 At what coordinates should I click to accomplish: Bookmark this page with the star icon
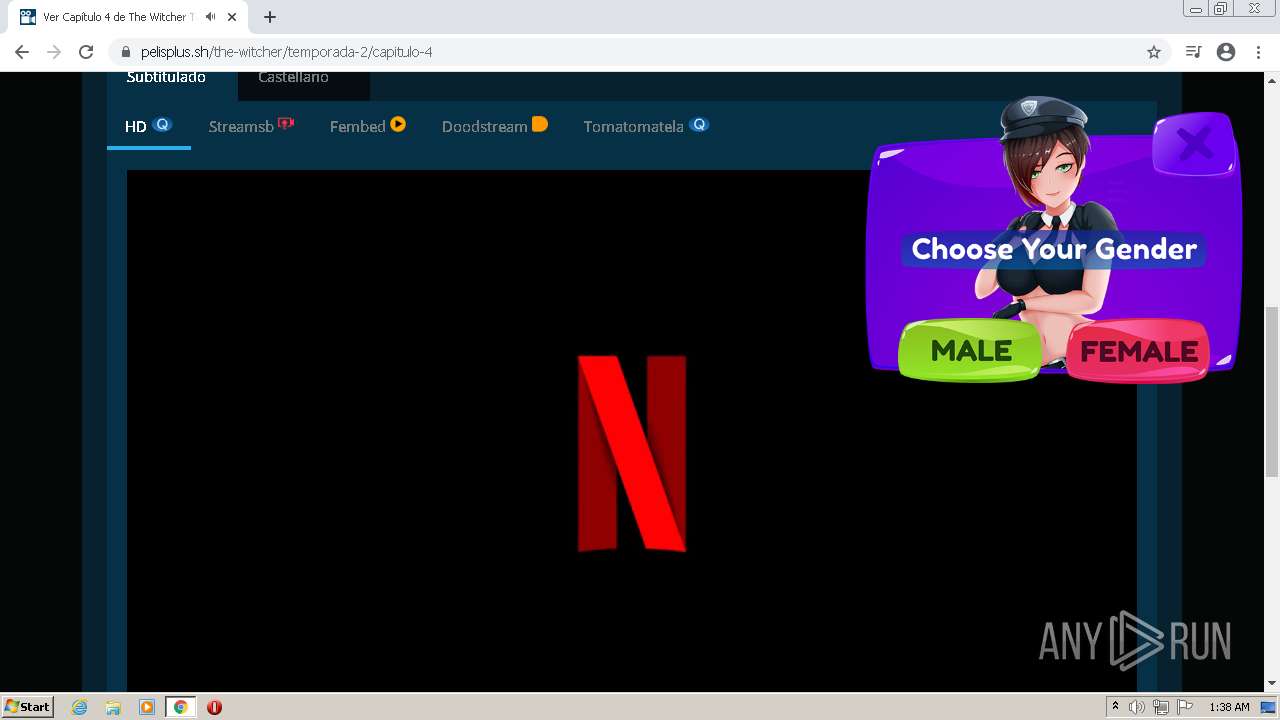[1154, 52]
